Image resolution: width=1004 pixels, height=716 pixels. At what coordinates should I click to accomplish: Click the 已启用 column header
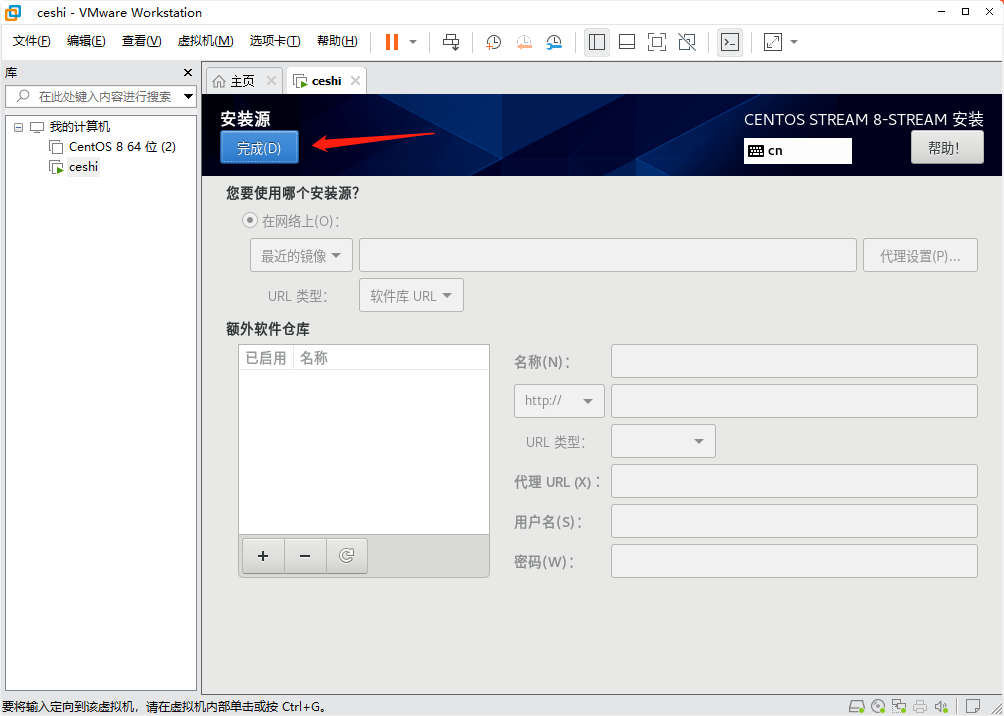[266, 358]
